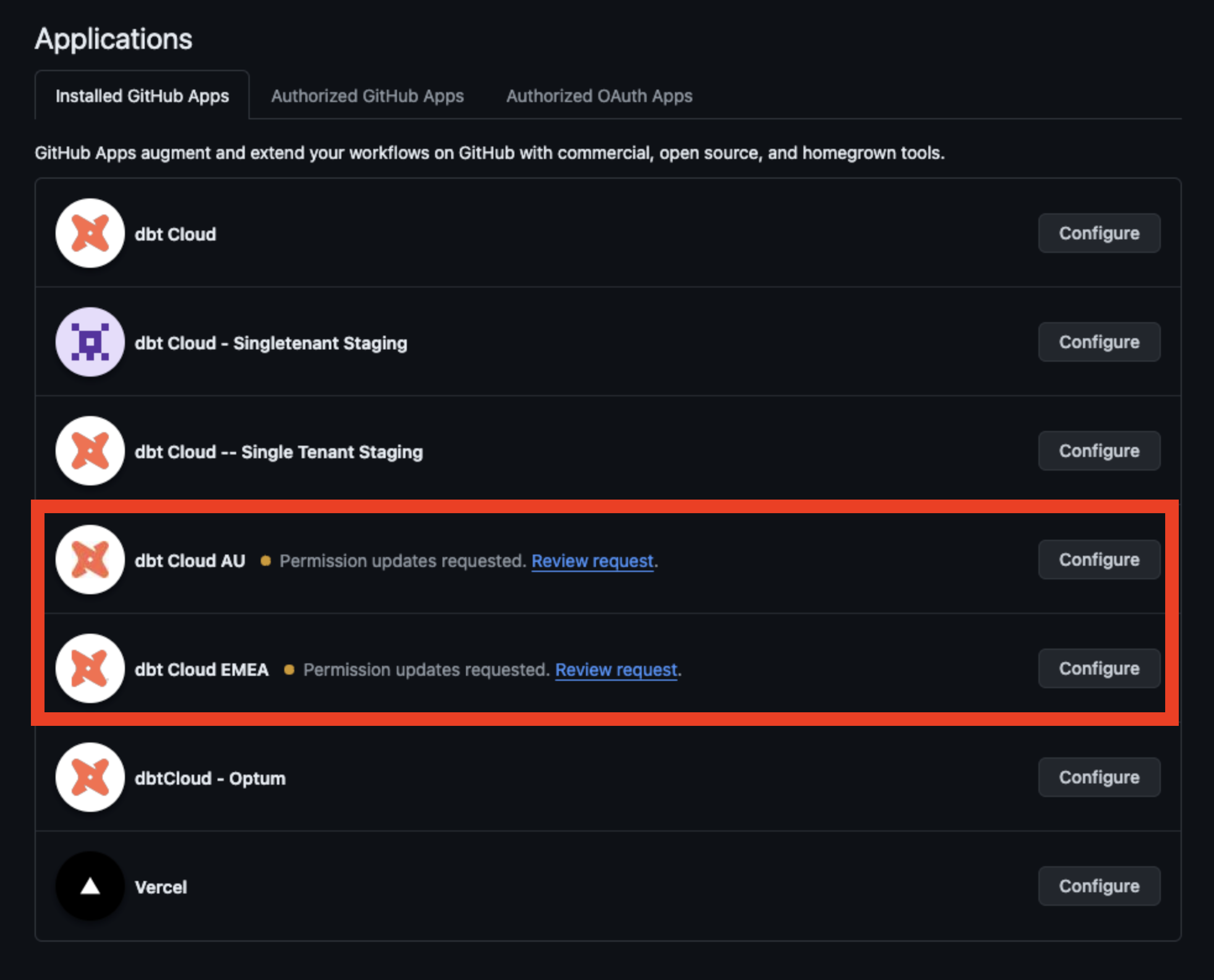The image size is (1214, 980).
Task: Click the dbt Cloud EMEA app name
Action: (x=202, y=669)
